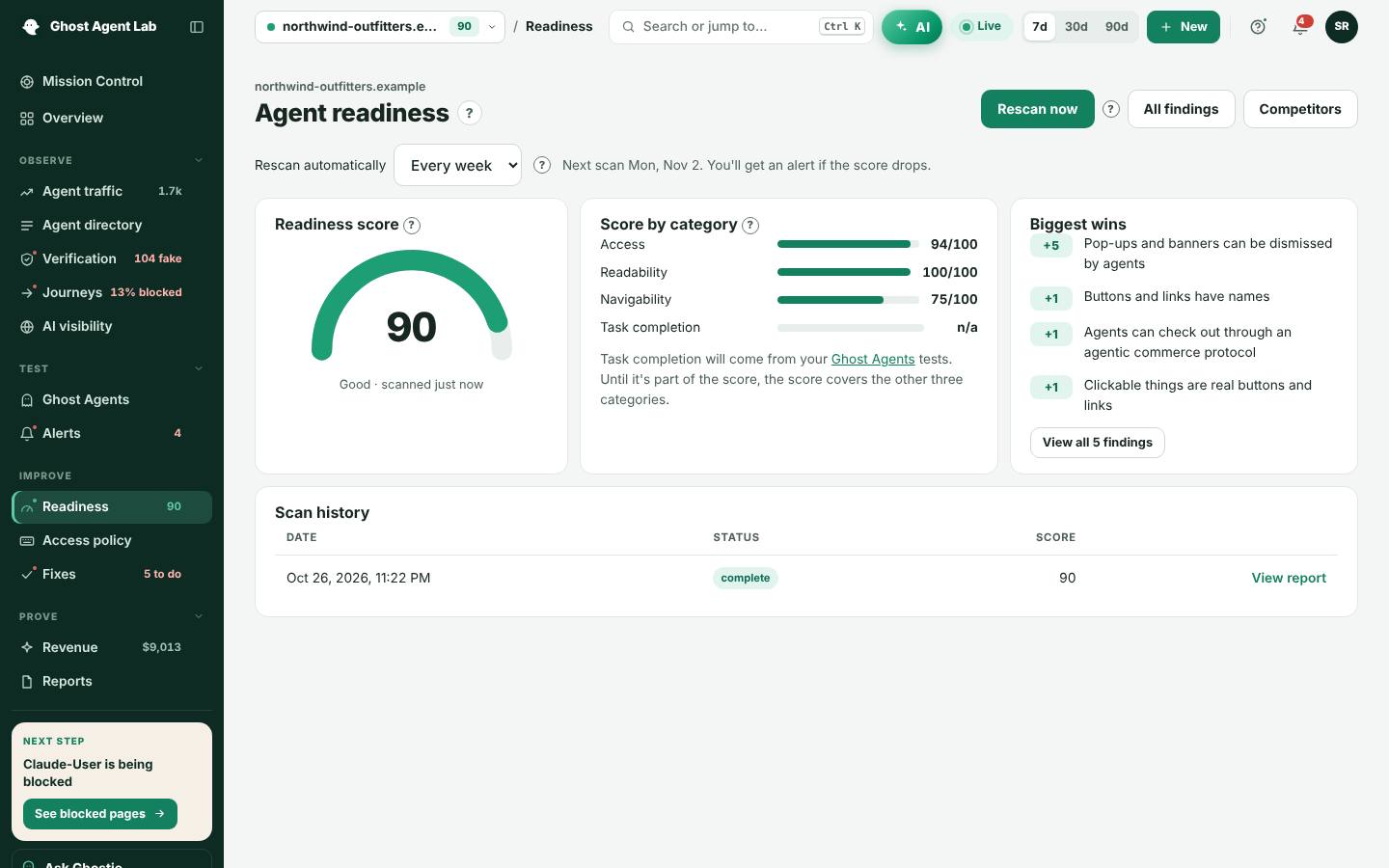Screen dimensions: 1389x868
Task: Open Fixes with 5 to do
Action: click(x=112, y=574)
